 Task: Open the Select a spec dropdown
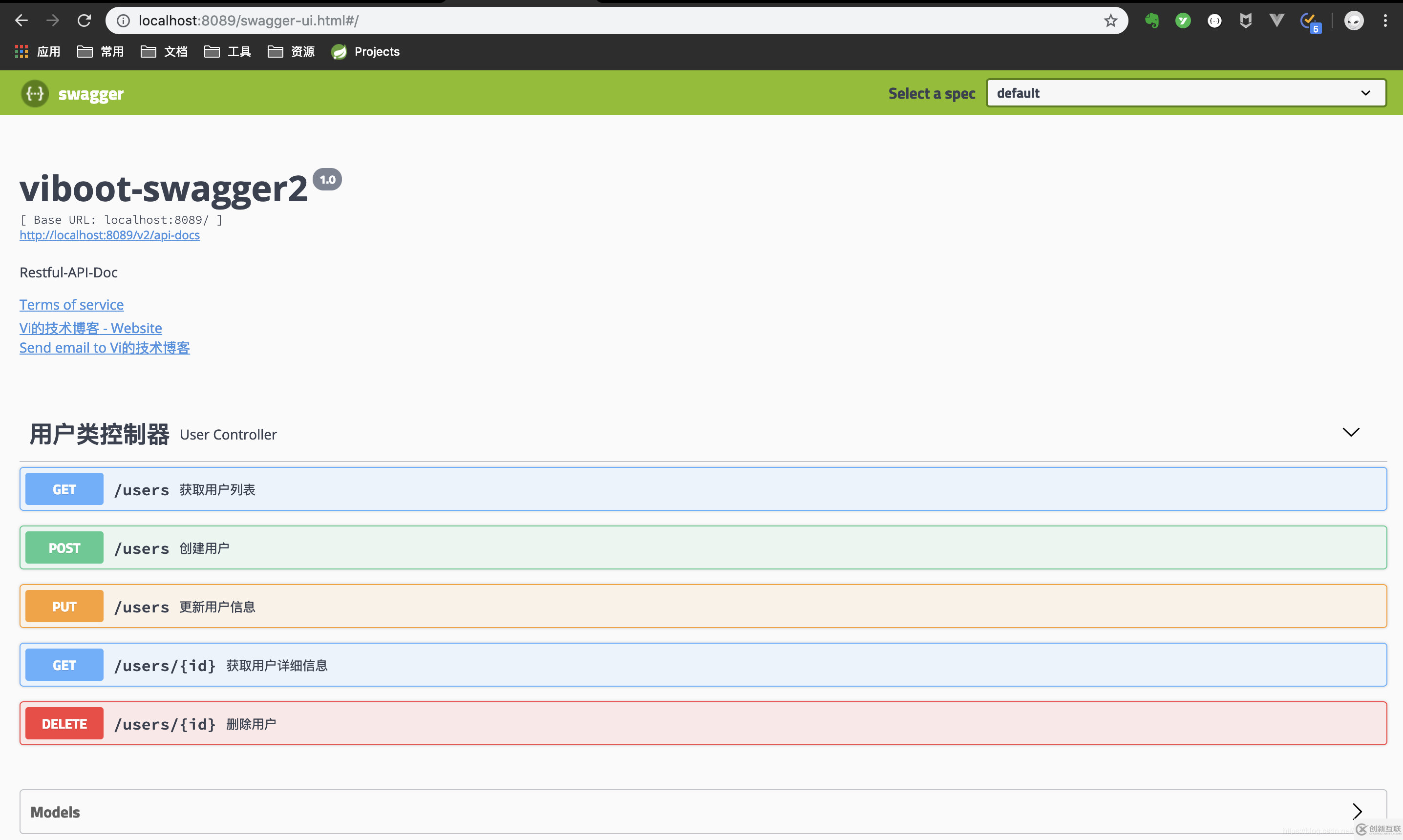coord(1186,93)
